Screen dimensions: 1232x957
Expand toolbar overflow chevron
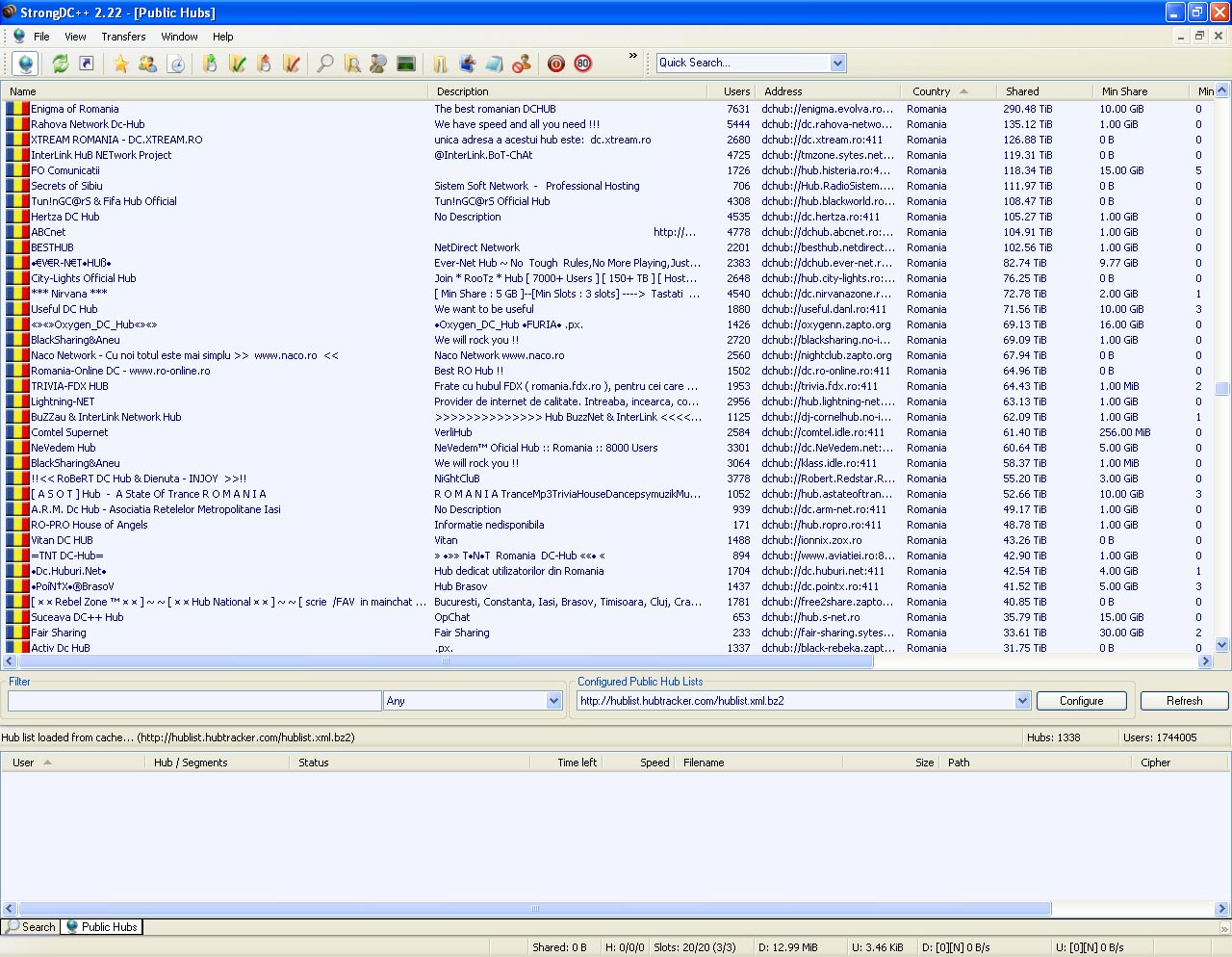click(632, 56)
